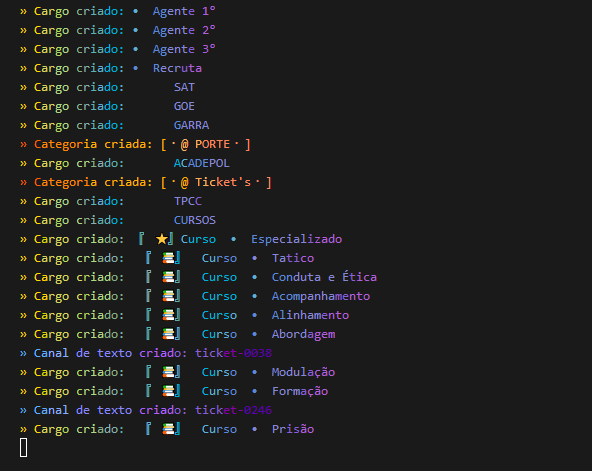592x471 pixels.
Task: Click the books emoji on the Tatico line
Action: coord(168,258)
